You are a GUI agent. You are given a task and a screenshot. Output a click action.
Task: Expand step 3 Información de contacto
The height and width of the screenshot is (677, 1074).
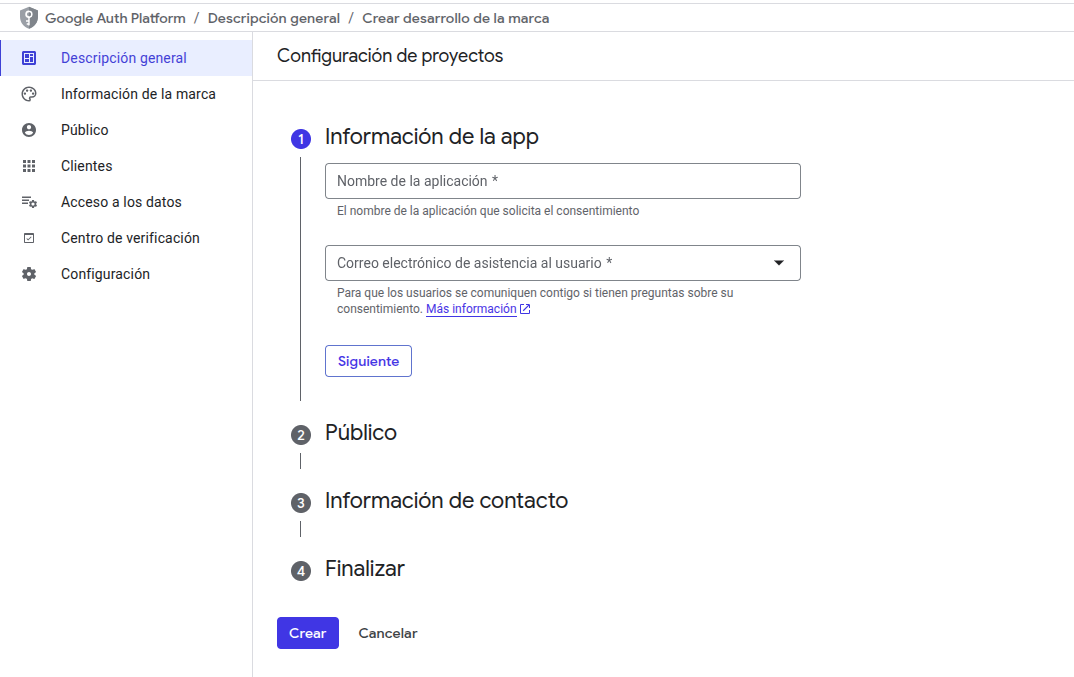447,501
